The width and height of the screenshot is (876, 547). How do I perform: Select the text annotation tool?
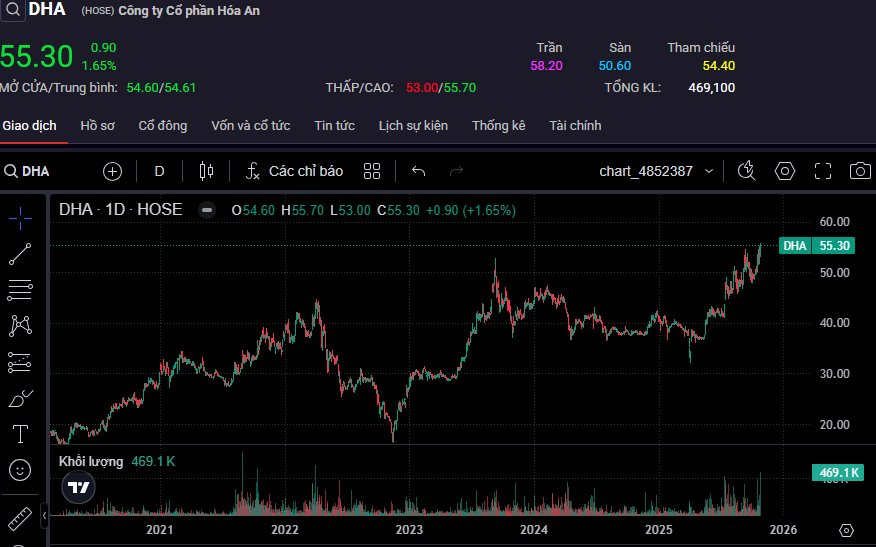[x=20, y=434]
